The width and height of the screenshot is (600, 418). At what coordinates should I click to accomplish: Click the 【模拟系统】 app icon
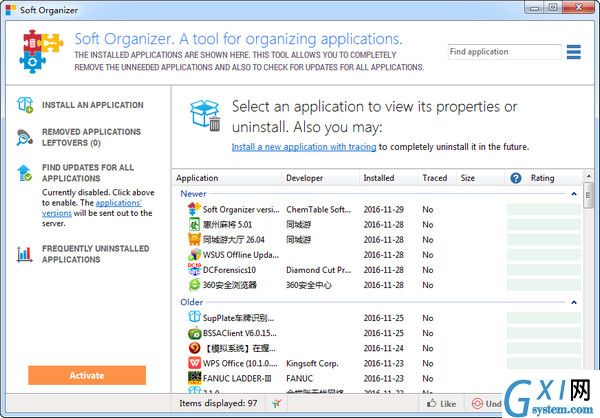tap(194, 348)
